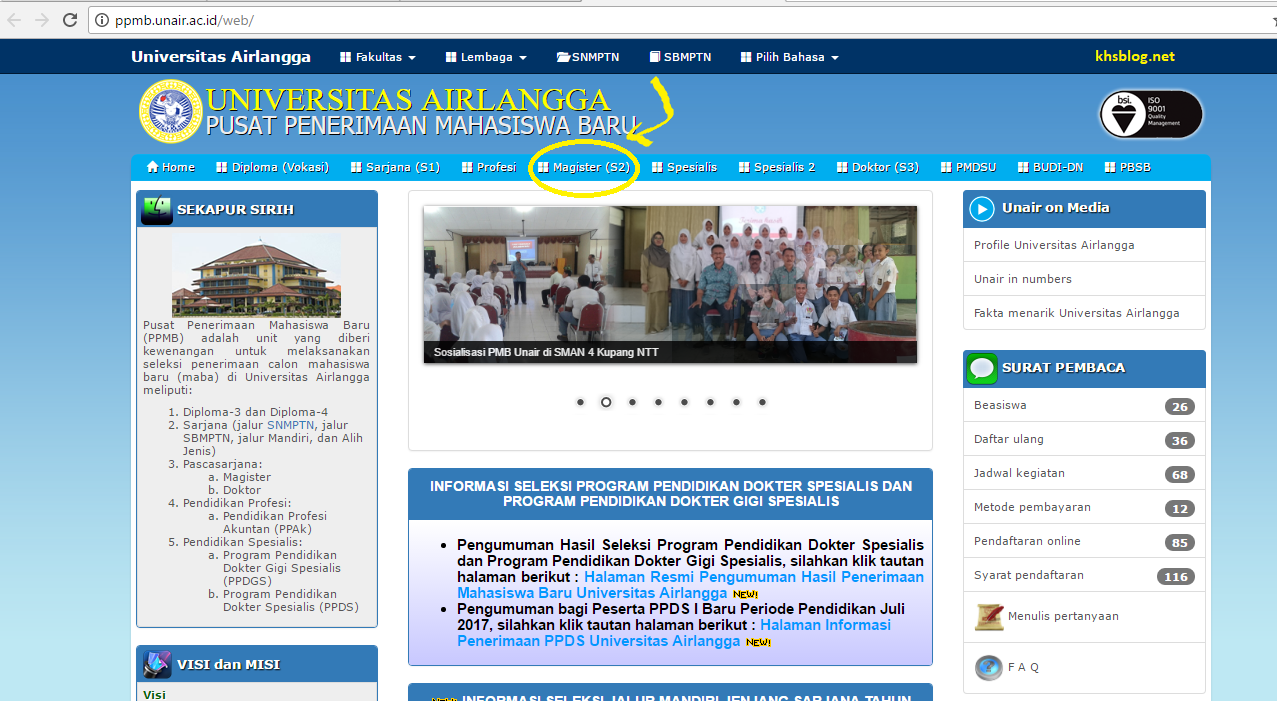
Task: Open the Pilih Bahasa language dropdown
Action: tap(790, 57)
